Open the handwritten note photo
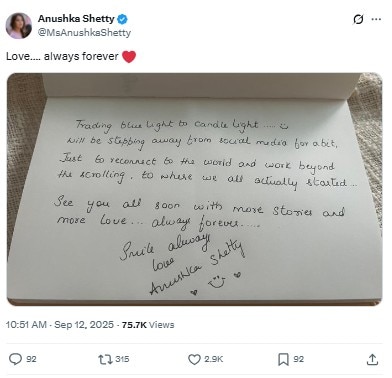 (194, 189)
